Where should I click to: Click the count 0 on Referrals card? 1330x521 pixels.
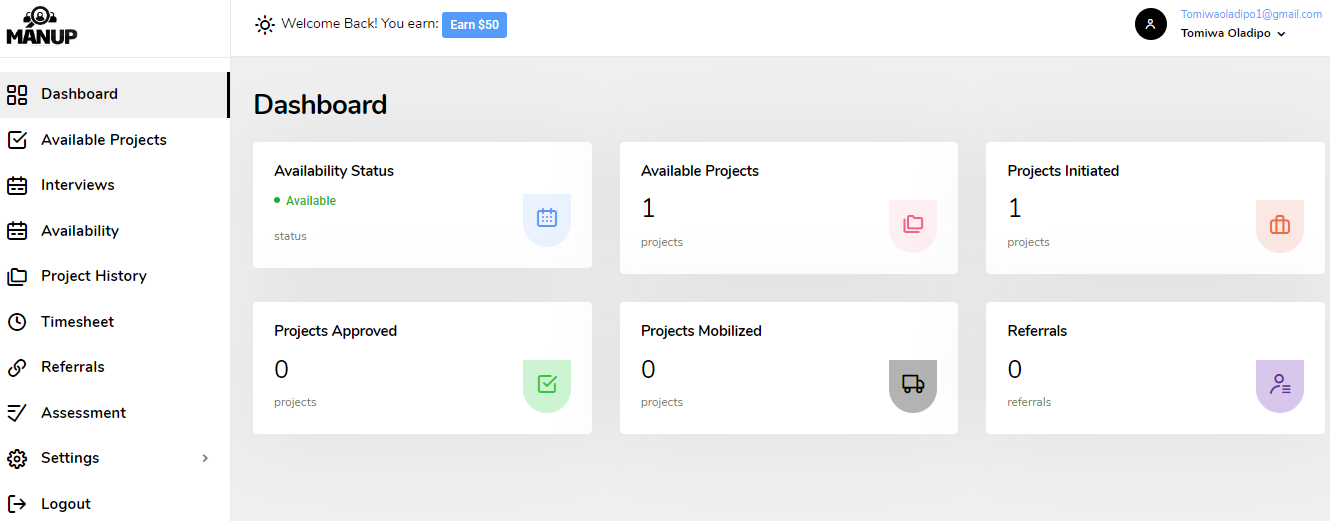(1015, 370)
